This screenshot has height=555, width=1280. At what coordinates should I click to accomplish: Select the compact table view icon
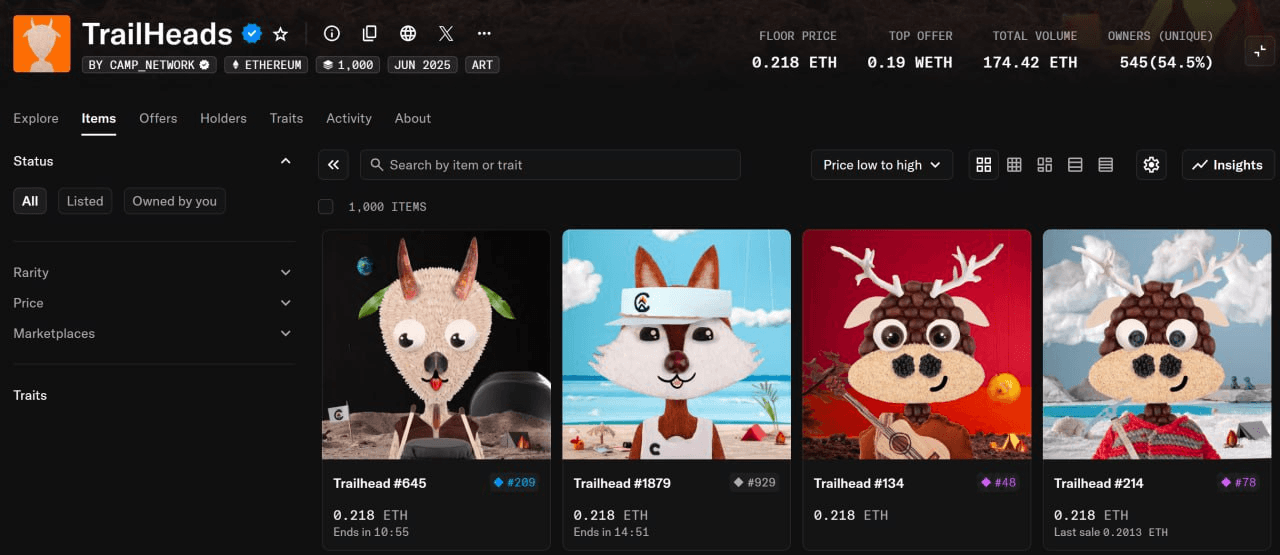coord(1105,165)
